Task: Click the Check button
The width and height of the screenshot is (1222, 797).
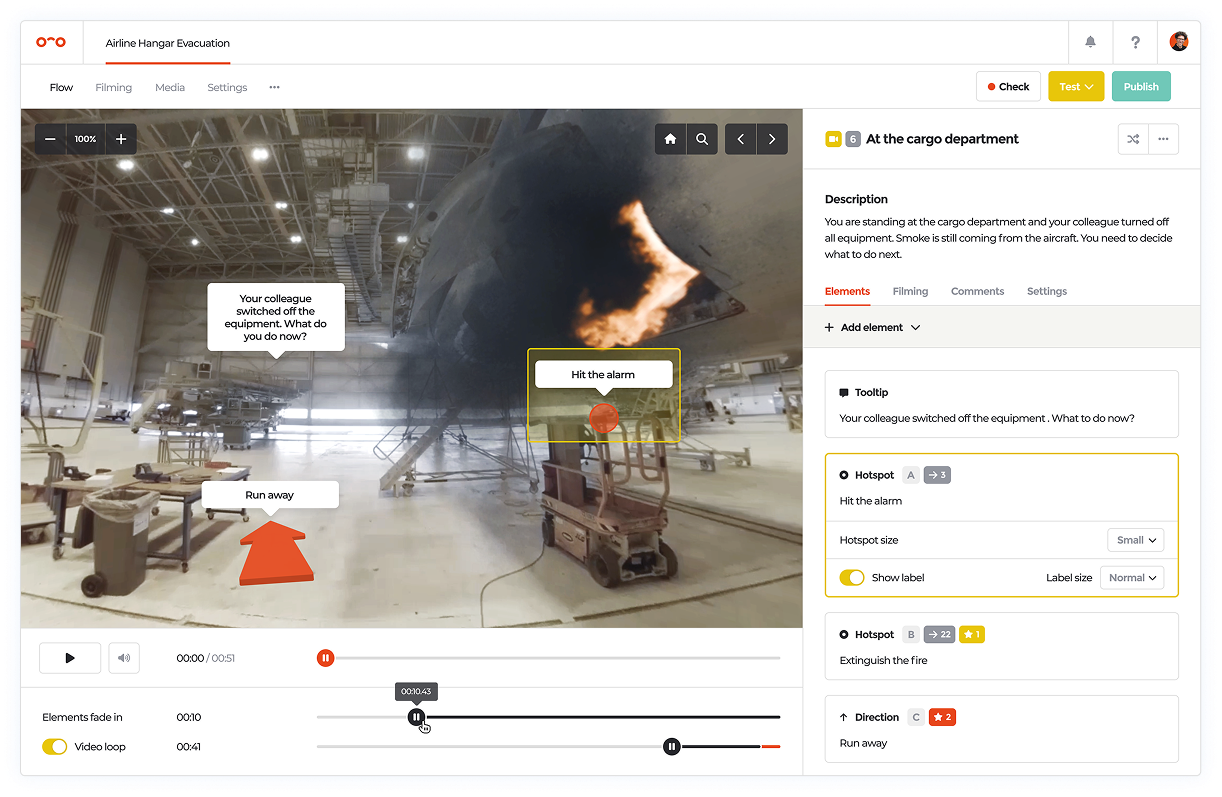Action: (x=1008, y=87)
